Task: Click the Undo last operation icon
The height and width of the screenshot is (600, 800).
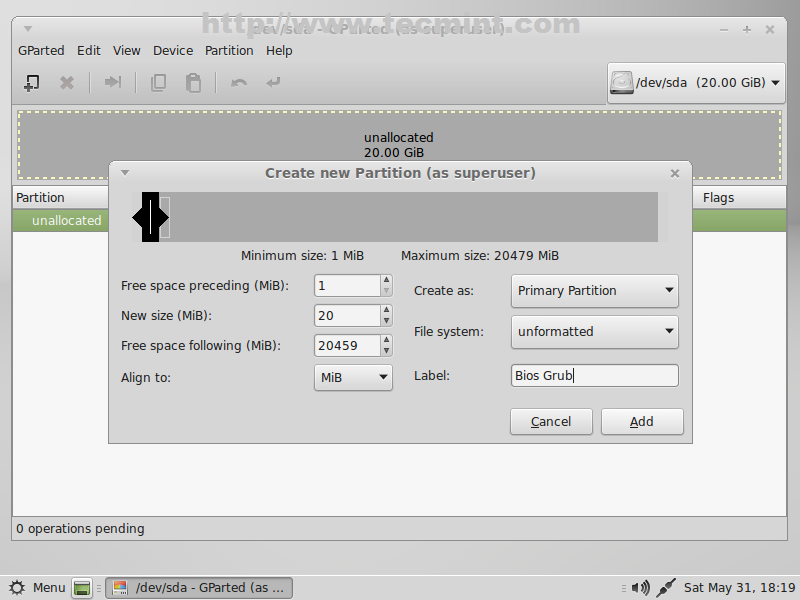Action: click(x=239, y=83)
